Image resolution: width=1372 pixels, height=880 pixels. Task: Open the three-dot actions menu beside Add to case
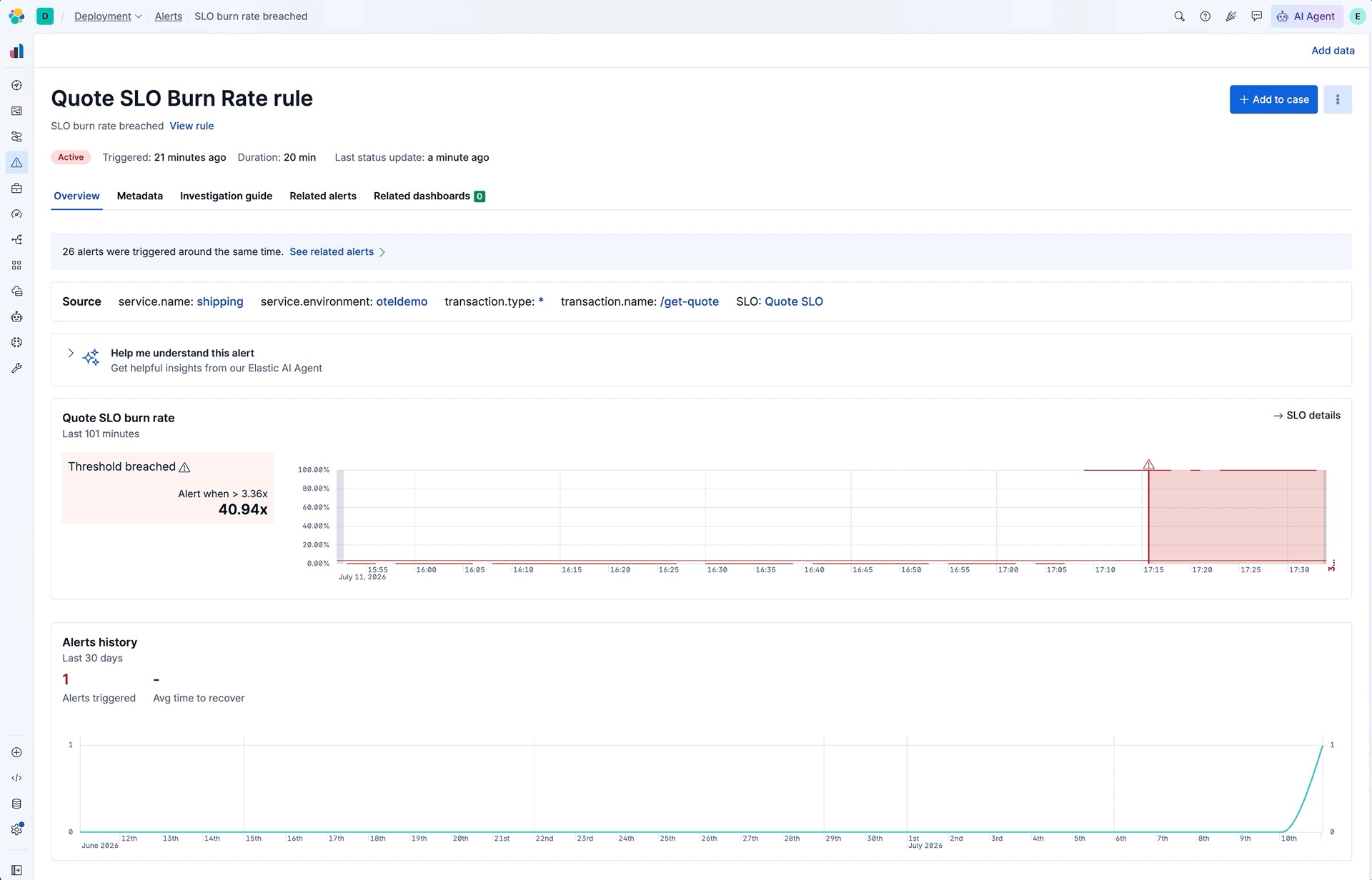tap(1337, 99)
